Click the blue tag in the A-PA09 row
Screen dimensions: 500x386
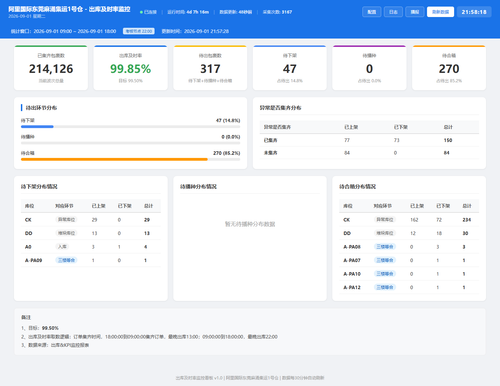pos(66,260)
